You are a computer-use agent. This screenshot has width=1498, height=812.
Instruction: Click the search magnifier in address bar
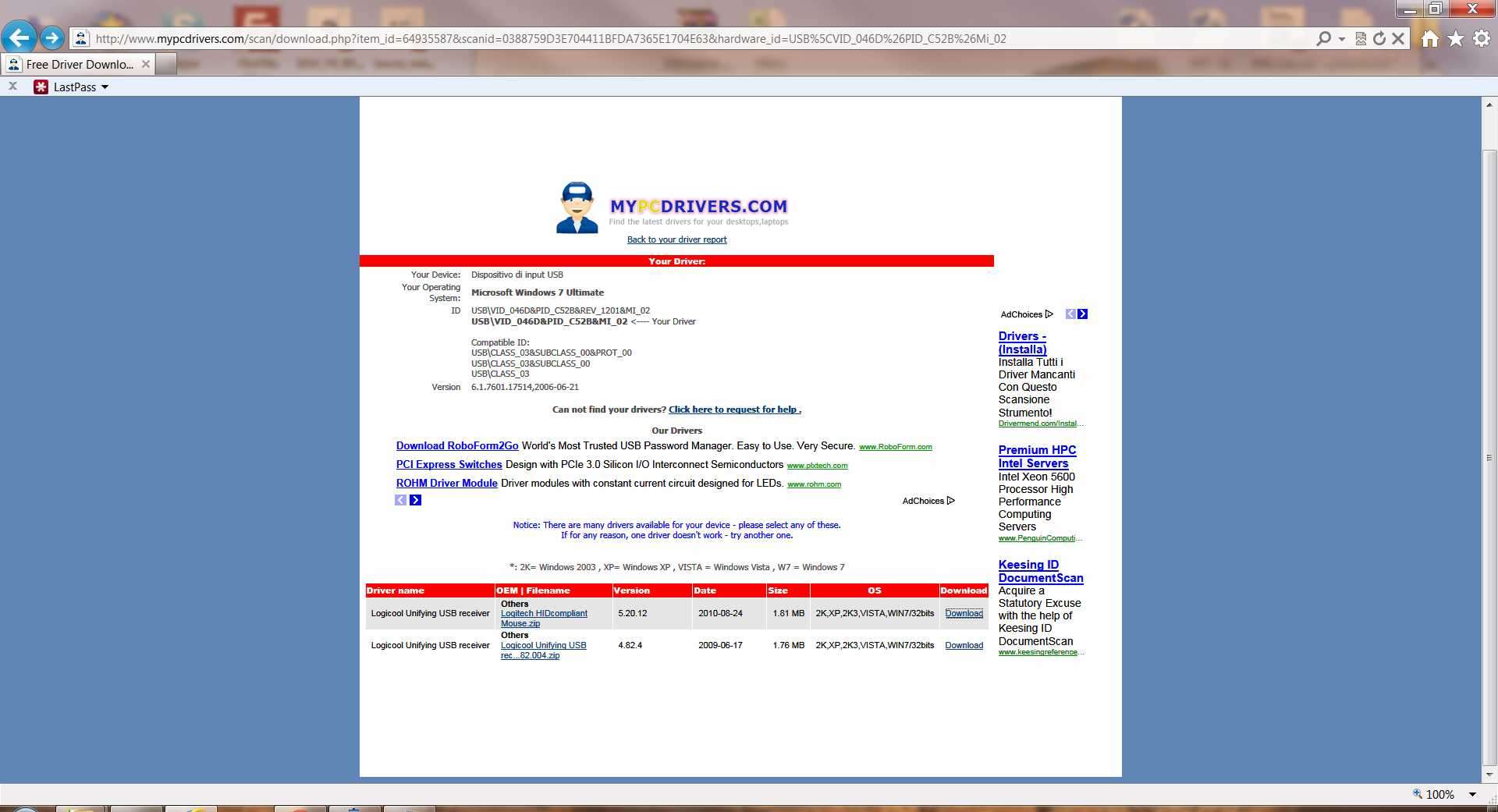tap(1323, 38)
